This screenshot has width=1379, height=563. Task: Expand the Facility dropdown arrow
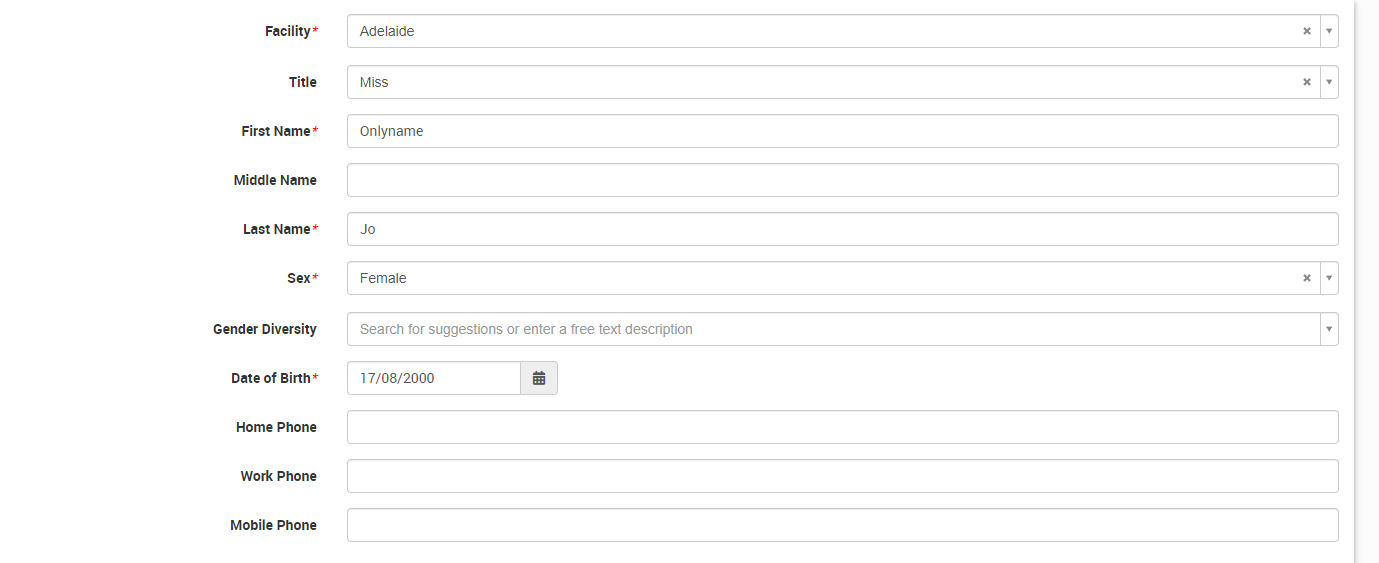click(1329, 31)
